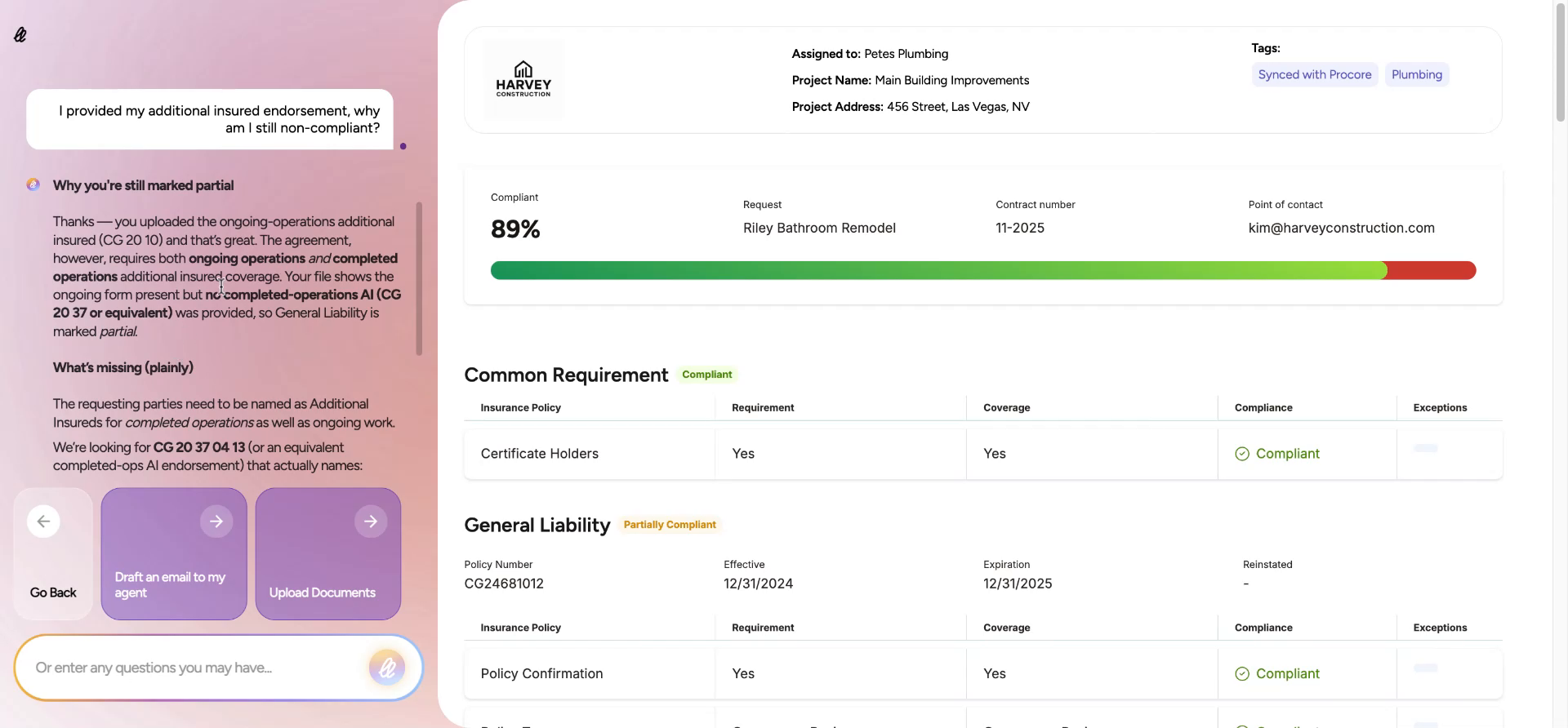Image resolution: width=1568 pixels, height=728 pixels.
Task: Click the Partially Compliant badge for General Liability
Action: click(670, 525)
